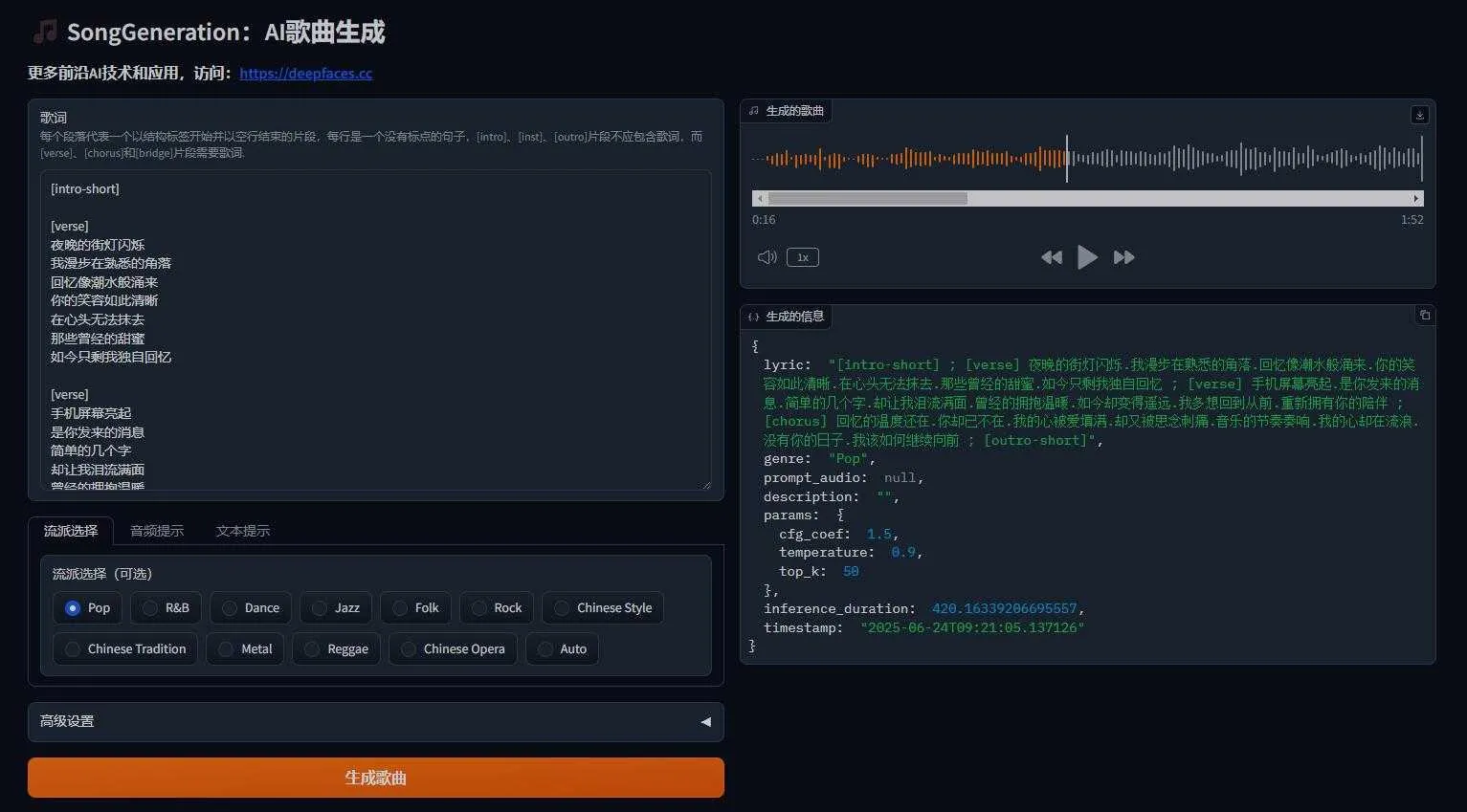
Task: Change the 1x playback speed
Action: 802,257
